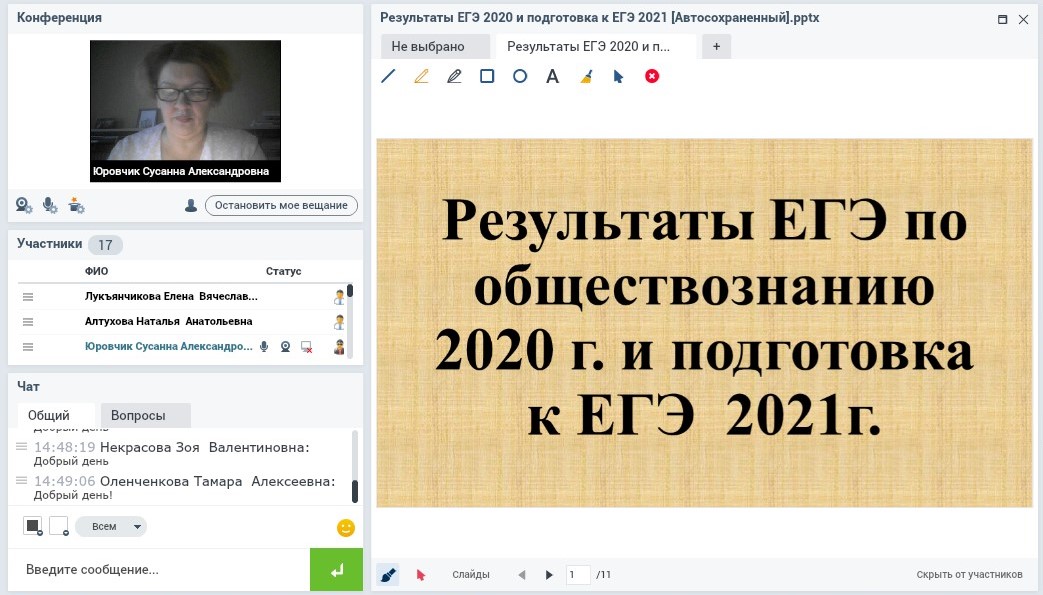
Task: Select the arrow pointer tool
Action: (x=619, y=77)
